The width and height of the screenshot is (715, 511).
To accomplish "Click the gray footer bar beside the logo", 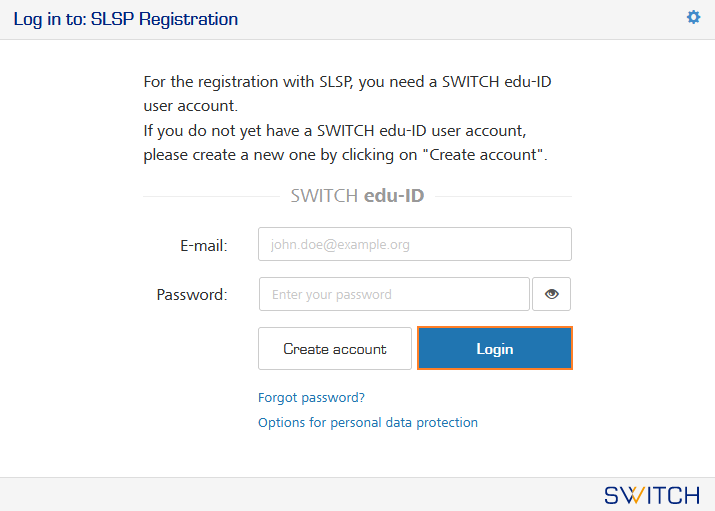I will pos(301,495).
